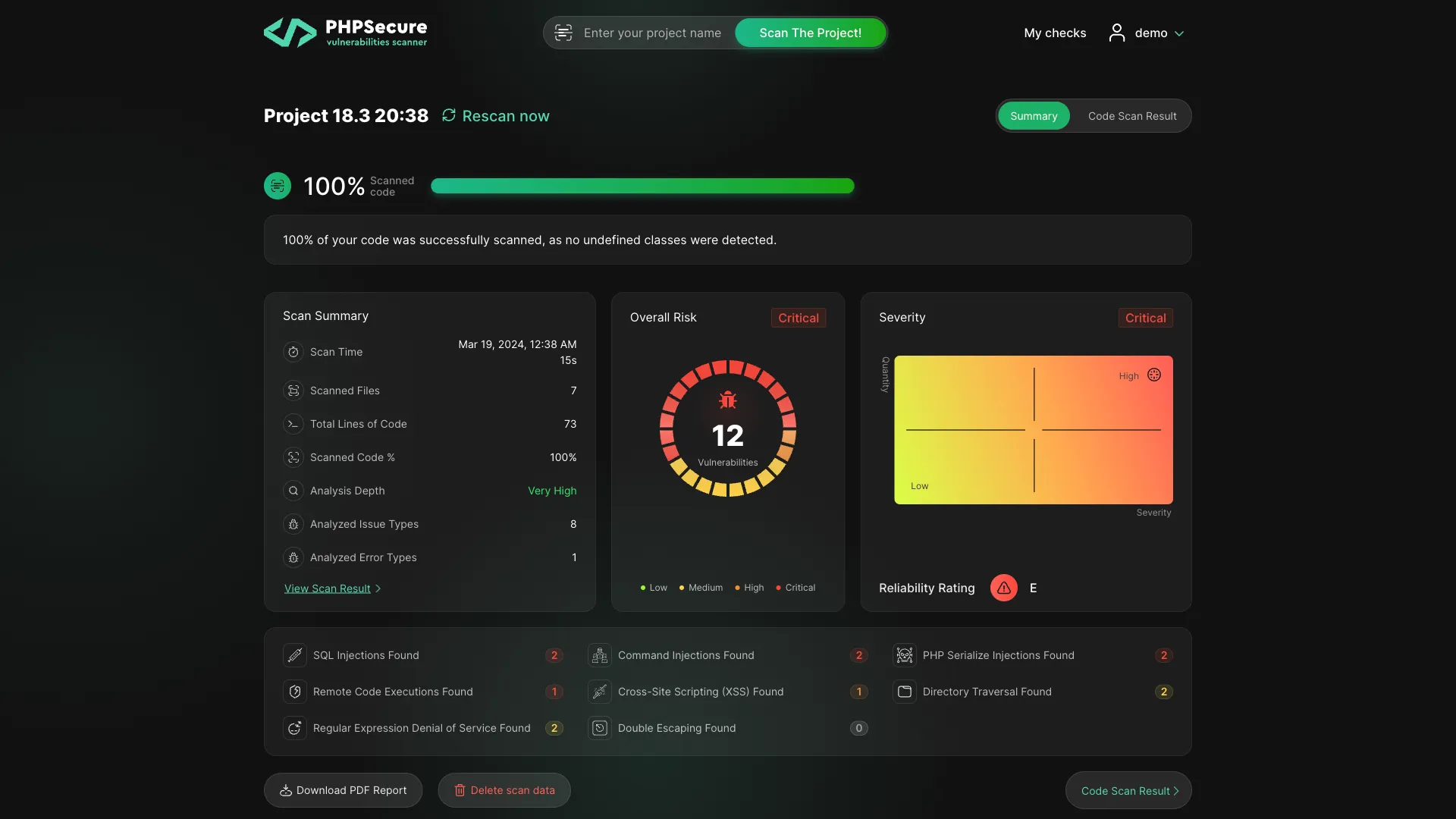Switch to Code Scan Result tab
Viewport: 1456px width, 819px height.
click(x=1133, y=115)
